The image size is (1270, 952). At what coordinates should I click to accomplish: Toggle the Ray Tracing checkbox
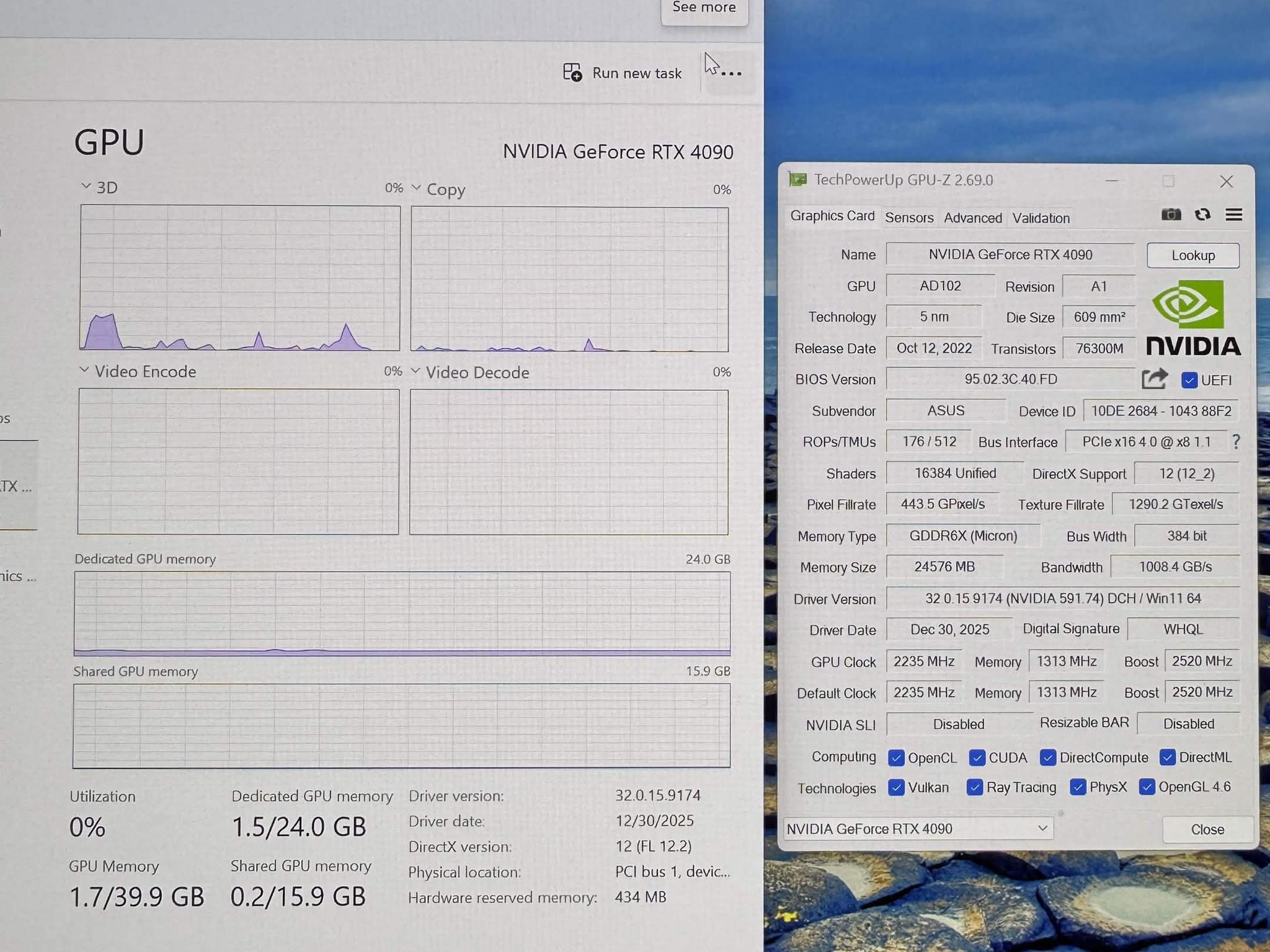(974, 787)
